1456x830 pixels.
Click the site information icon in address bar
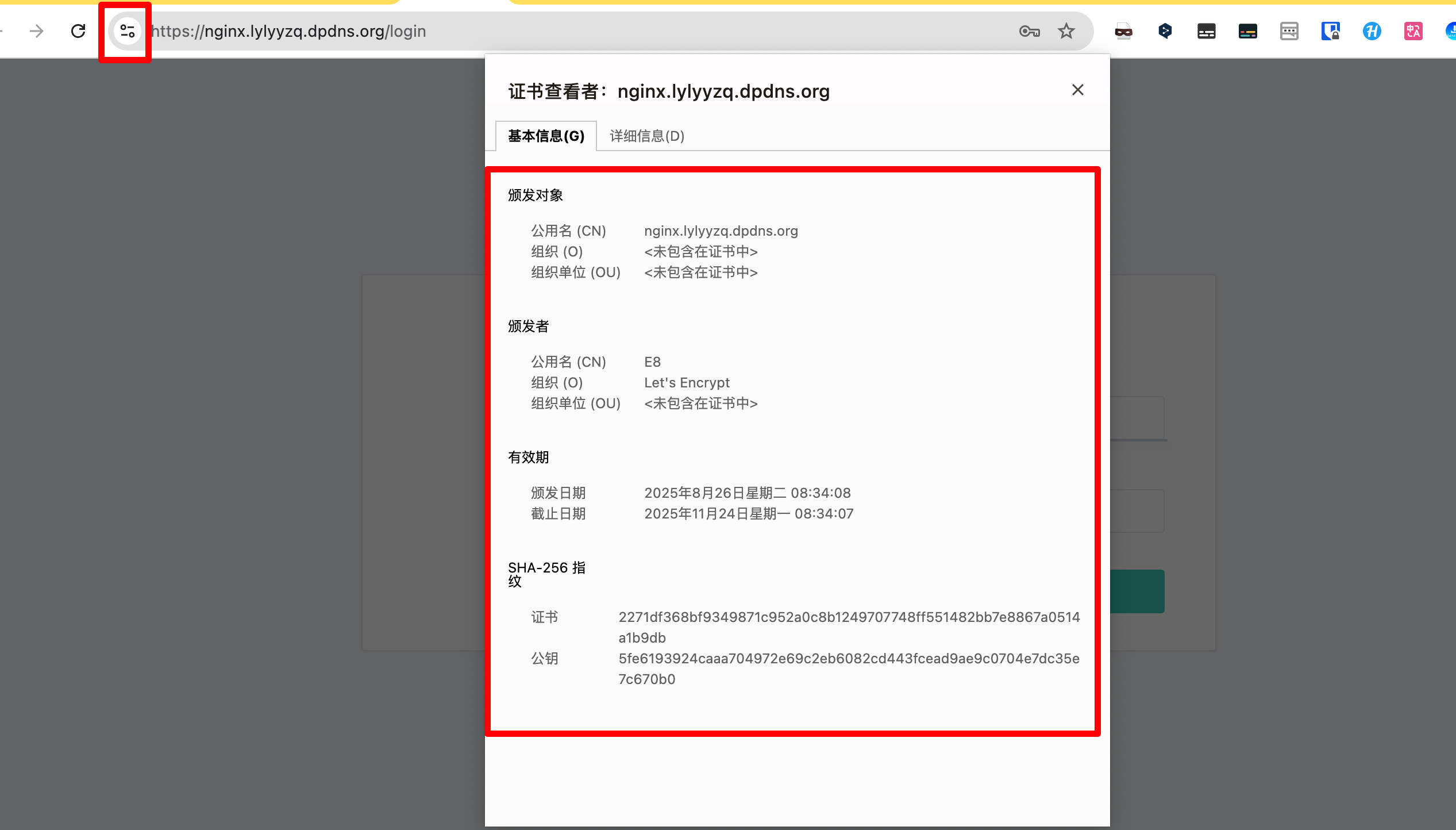click(127, 31)
